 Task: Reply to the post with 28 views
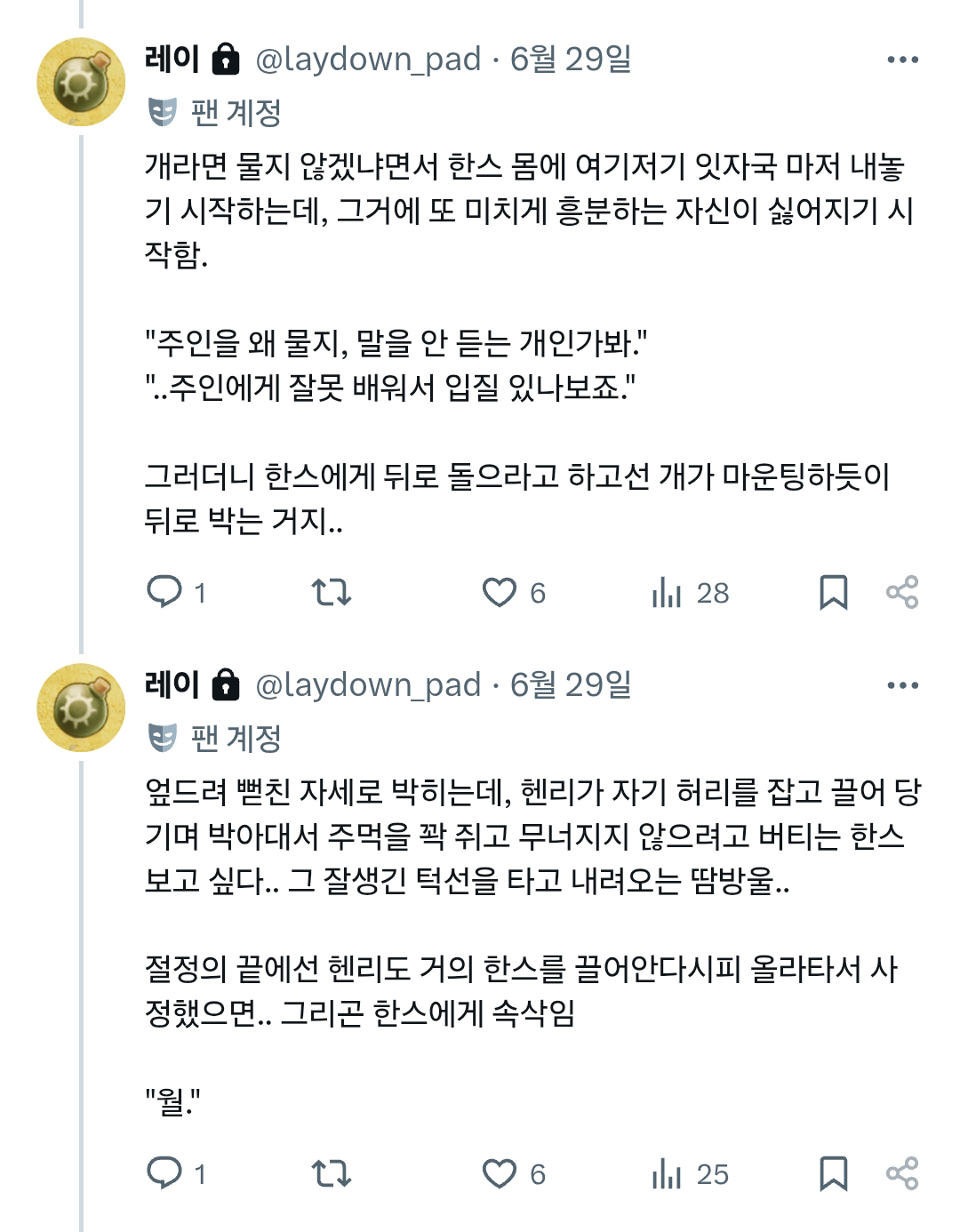pos(164,592)
